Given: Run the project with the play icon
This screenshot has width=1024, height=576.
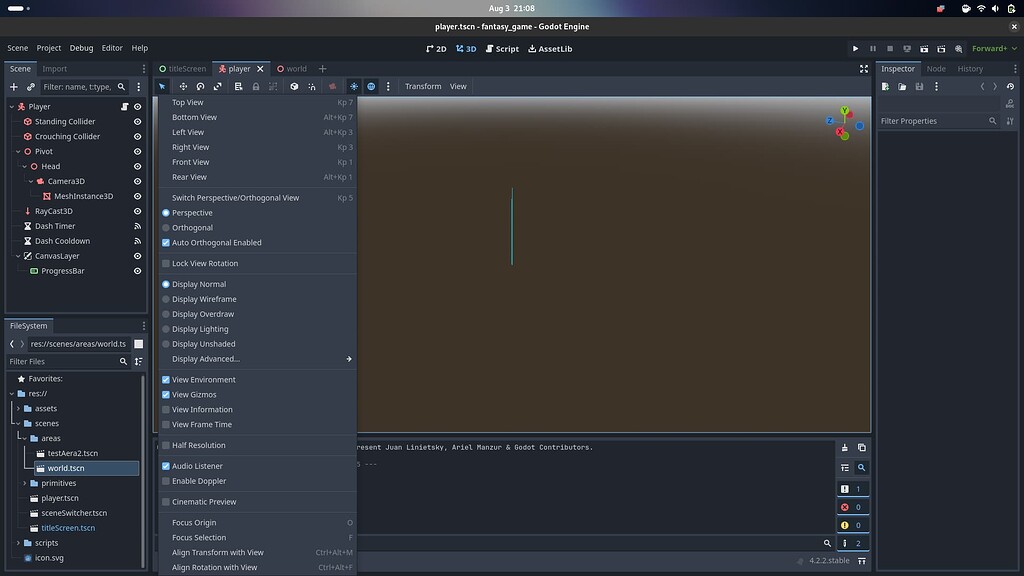Looking at the screenshot, I should click(x=855, y=48).
